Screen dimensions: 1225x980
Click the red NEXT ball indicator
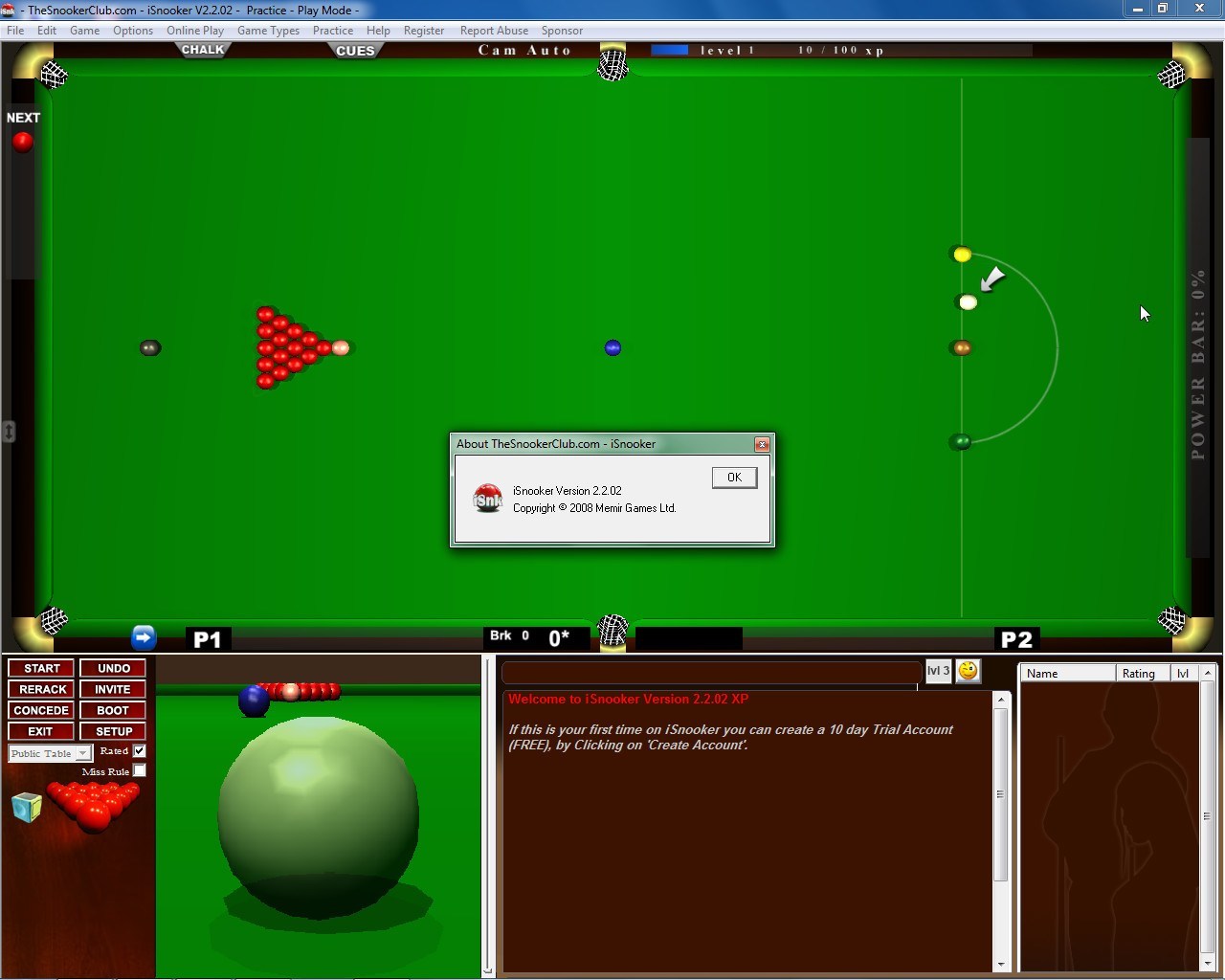tap(22, 143)
